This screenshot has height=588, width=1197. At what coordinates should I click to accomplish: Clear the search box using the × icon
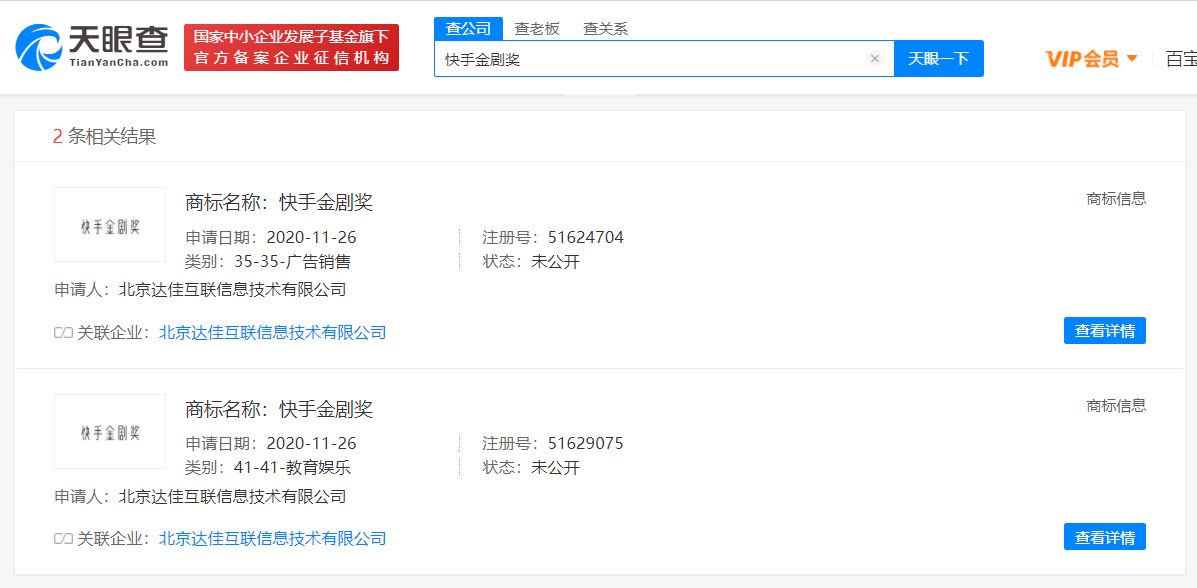tap(874, 58)
